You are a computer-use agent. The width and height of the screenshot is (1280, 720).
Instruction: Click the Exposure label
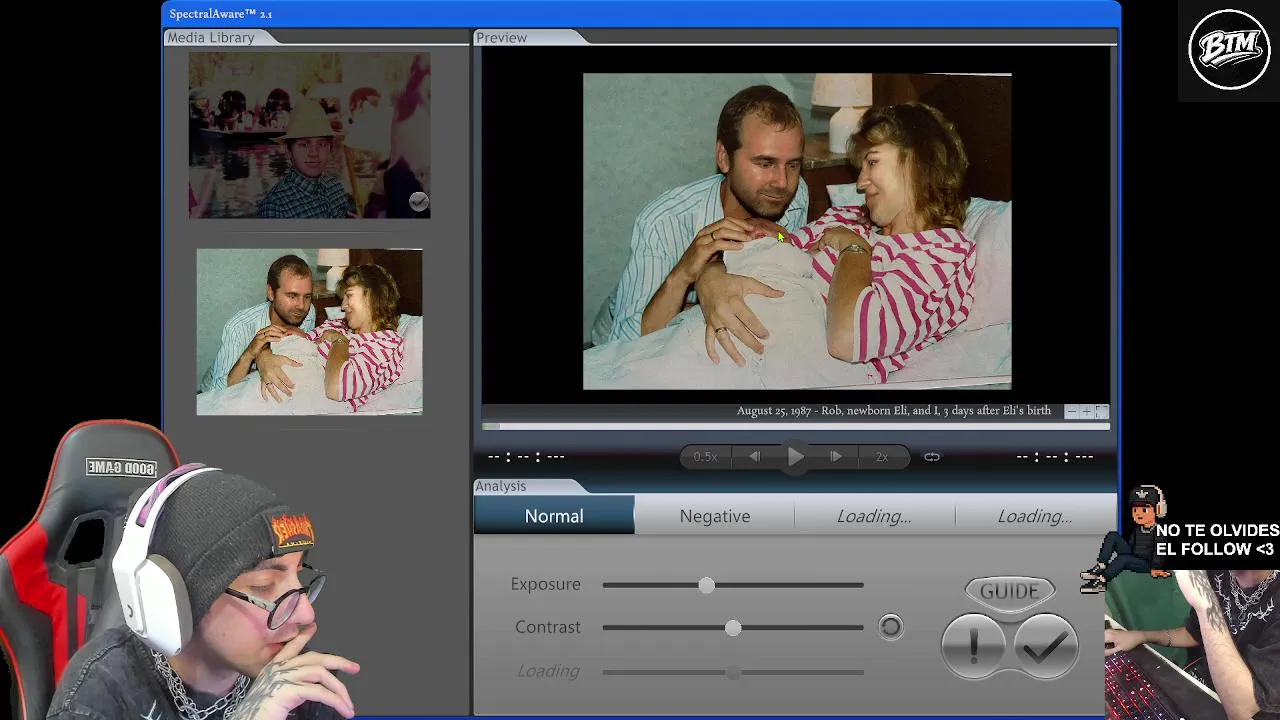(x=545, y=584)
